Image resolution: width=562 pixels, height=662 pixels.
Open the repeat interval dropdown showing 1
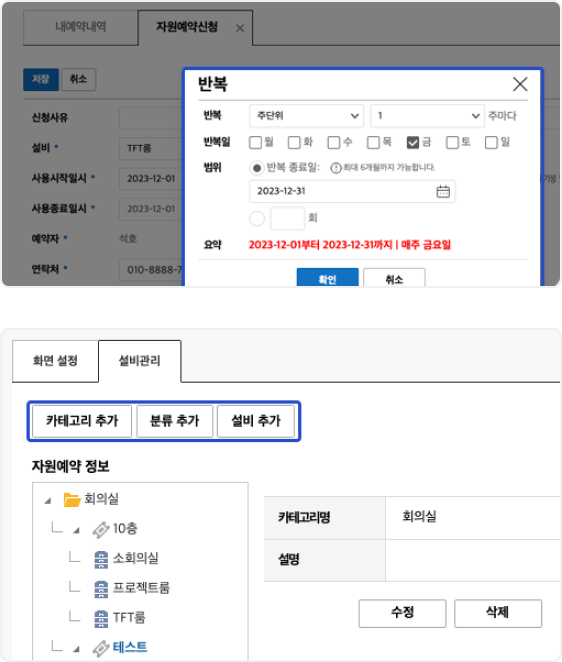coord(427,116)
